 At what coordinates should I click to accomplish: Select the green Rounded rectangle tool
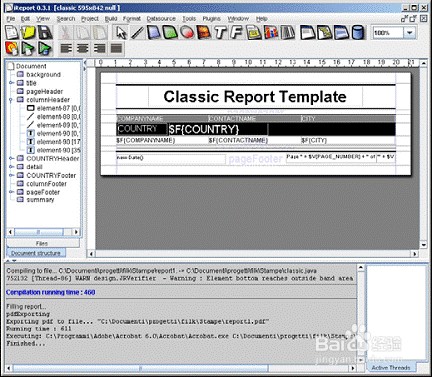pos(170,33)
